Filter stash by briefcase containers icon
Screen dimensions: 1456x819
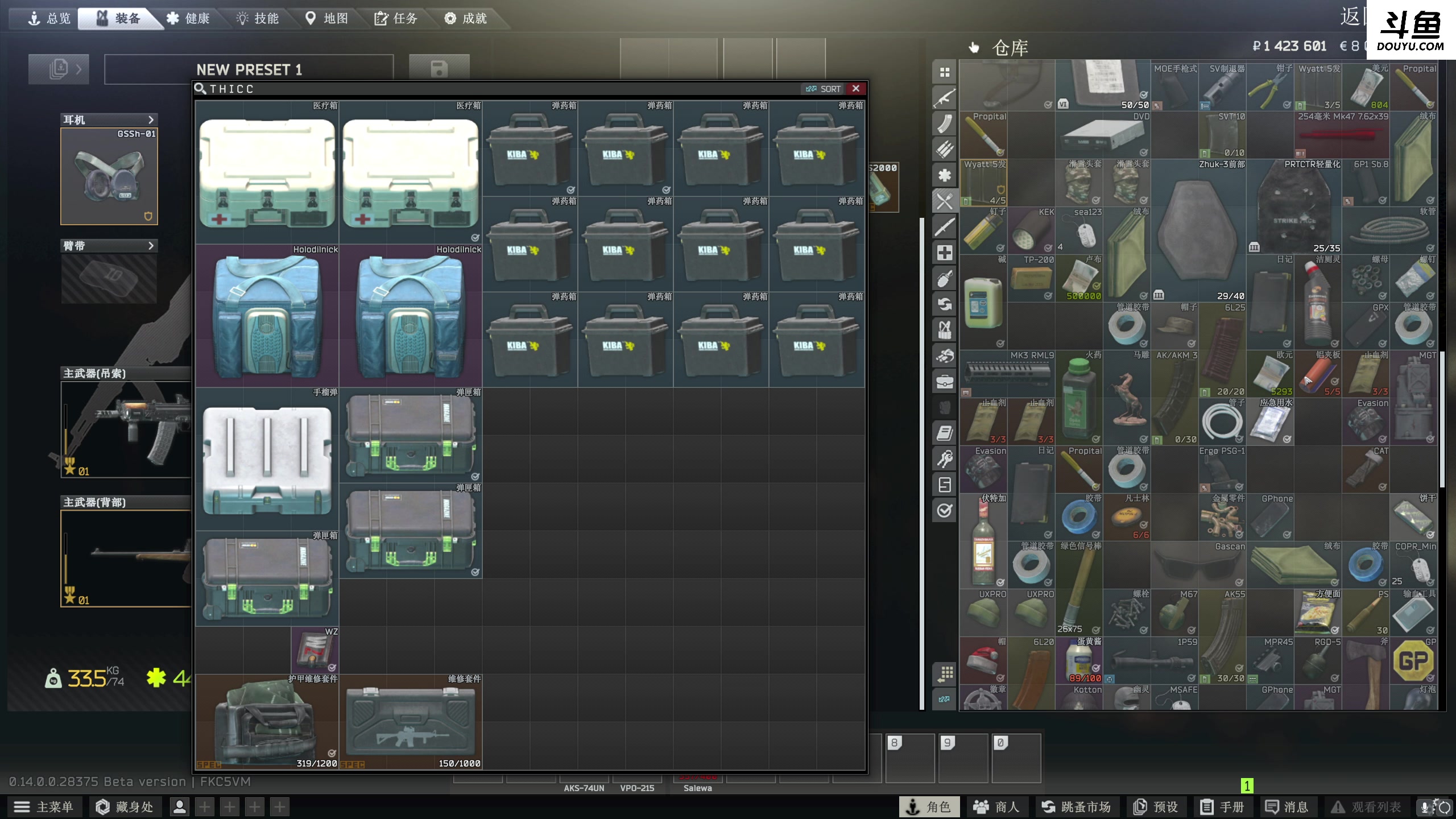point(945,382)
